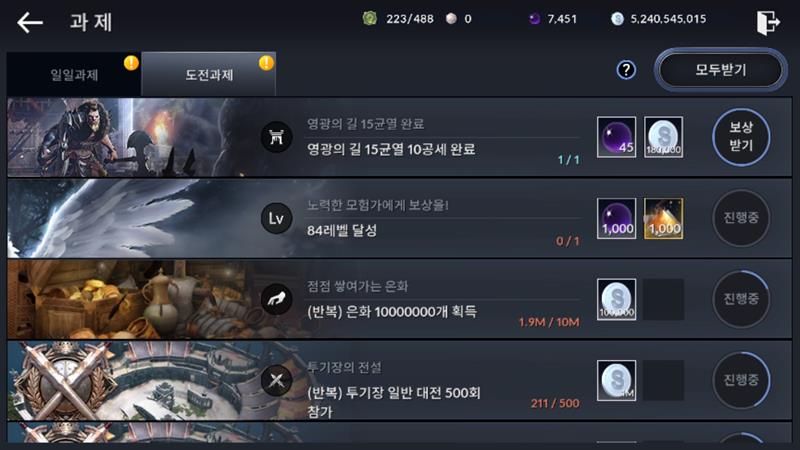The width and height of the screenshot is (800, 450).
Task: Select the golden 1,000 reward item
Action: click(x=663, y=218)
